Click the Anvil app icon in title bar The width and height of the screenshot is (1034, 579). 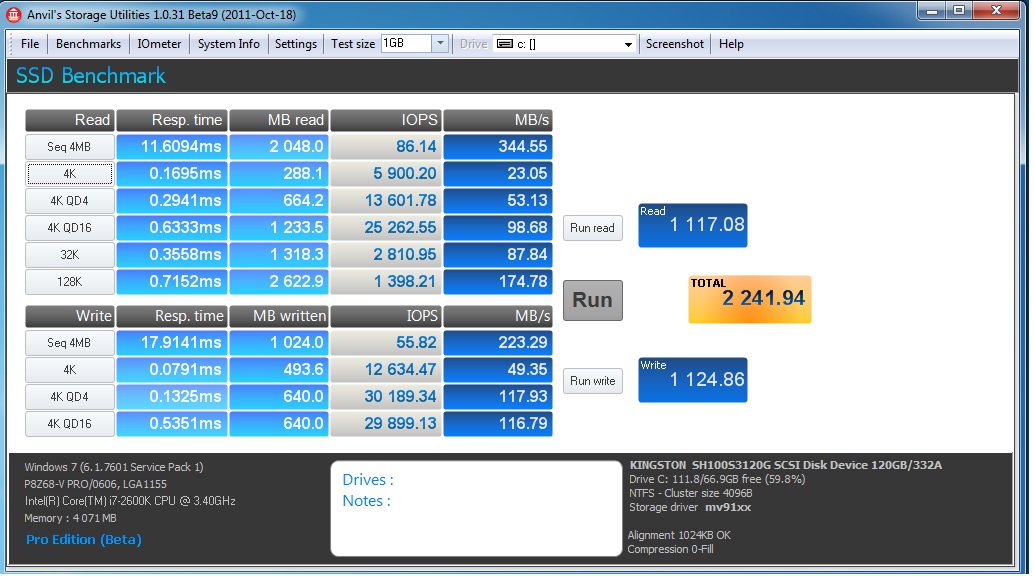(x=13, y=14)
